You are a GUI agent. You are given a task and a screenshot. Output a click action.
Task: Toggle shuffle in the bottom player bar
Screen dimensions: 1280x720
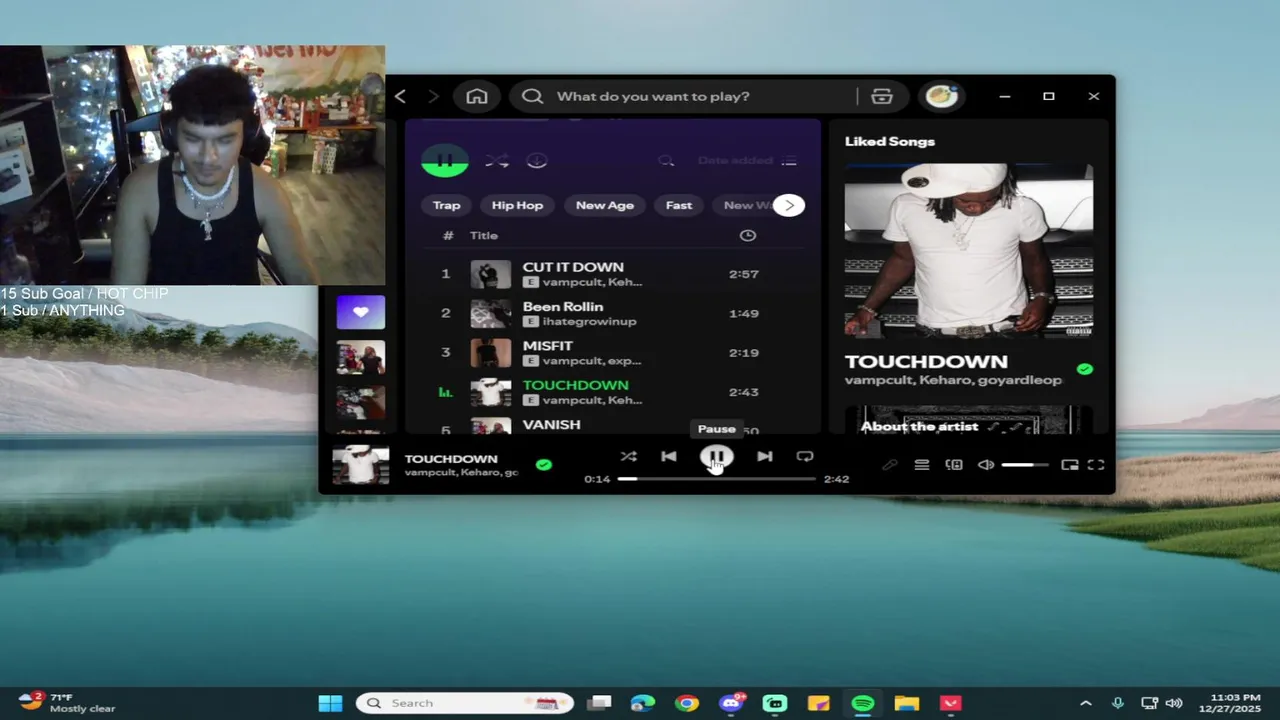(628, 456)
